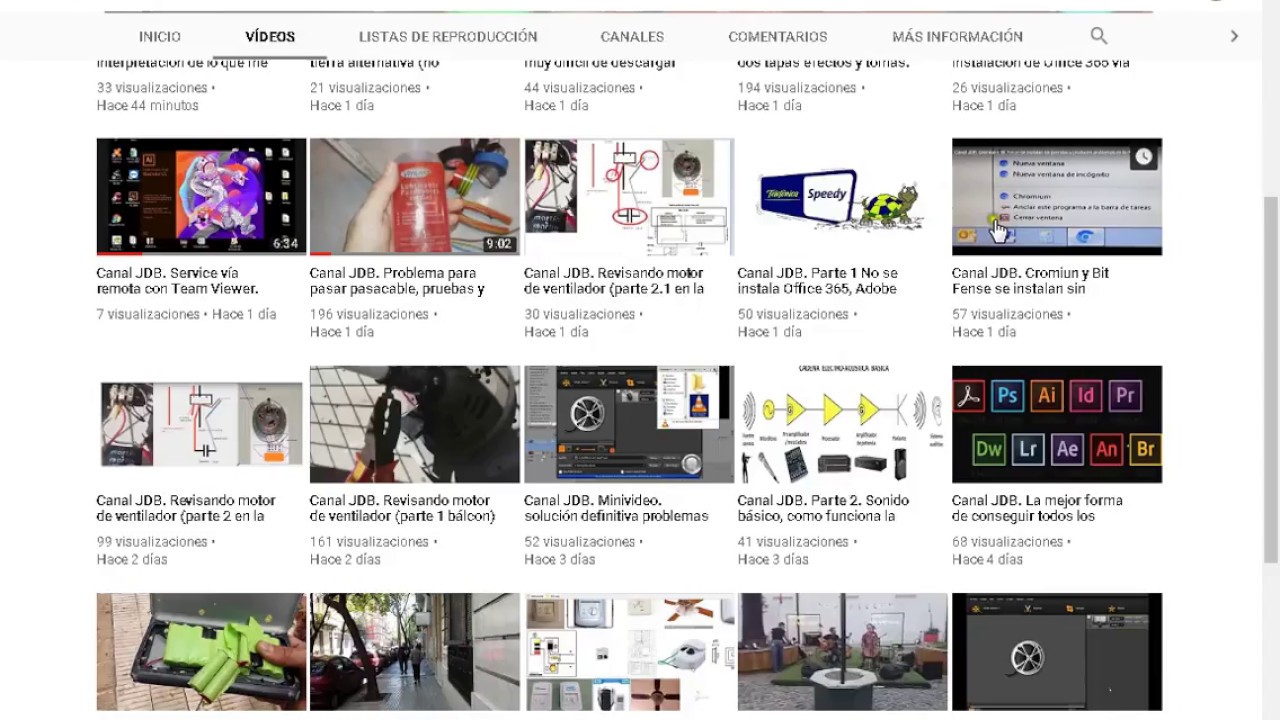The width and height of the screenshot is (1280, 720).
Task: Open title 'Cromiun y Bit Fense se instalan sin'
Action: (x=1030, y=281)
